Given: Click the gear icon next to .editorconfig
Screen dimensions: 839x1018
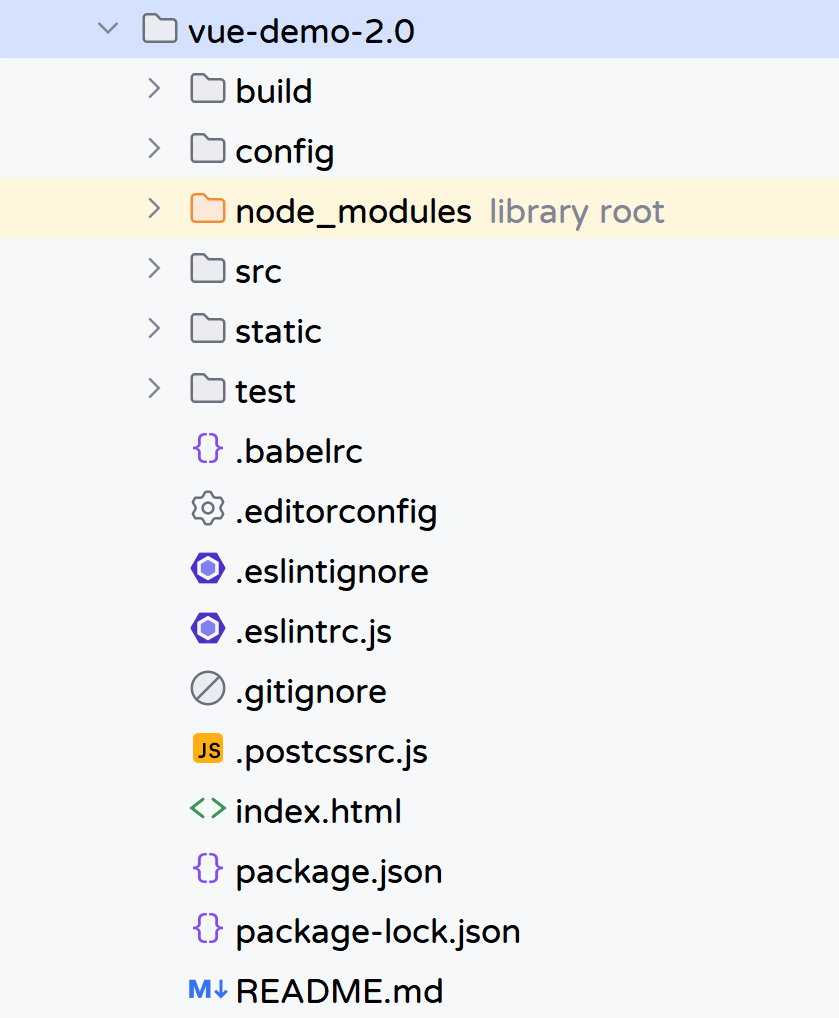Looking at the screenshot, I should (x=208, y=508).
